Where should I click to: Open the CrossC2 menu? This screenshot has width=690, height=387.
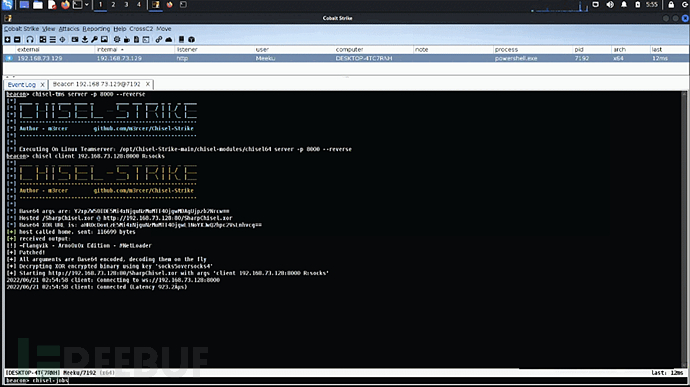tap(141, 29)
